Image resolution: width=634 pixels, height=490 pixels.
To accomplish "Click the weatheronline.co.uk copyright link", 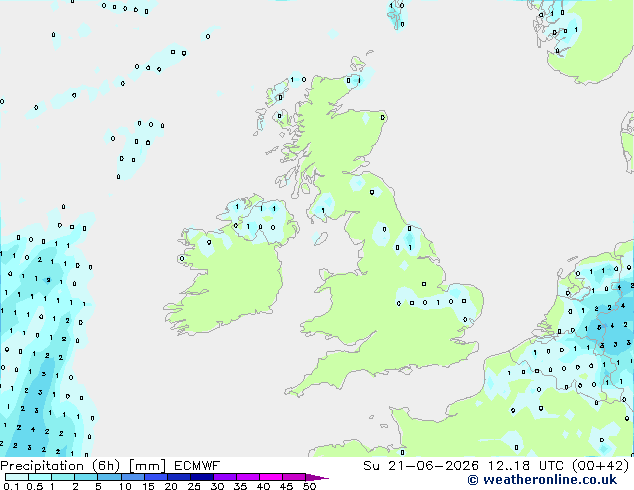I will coord(542,480).
